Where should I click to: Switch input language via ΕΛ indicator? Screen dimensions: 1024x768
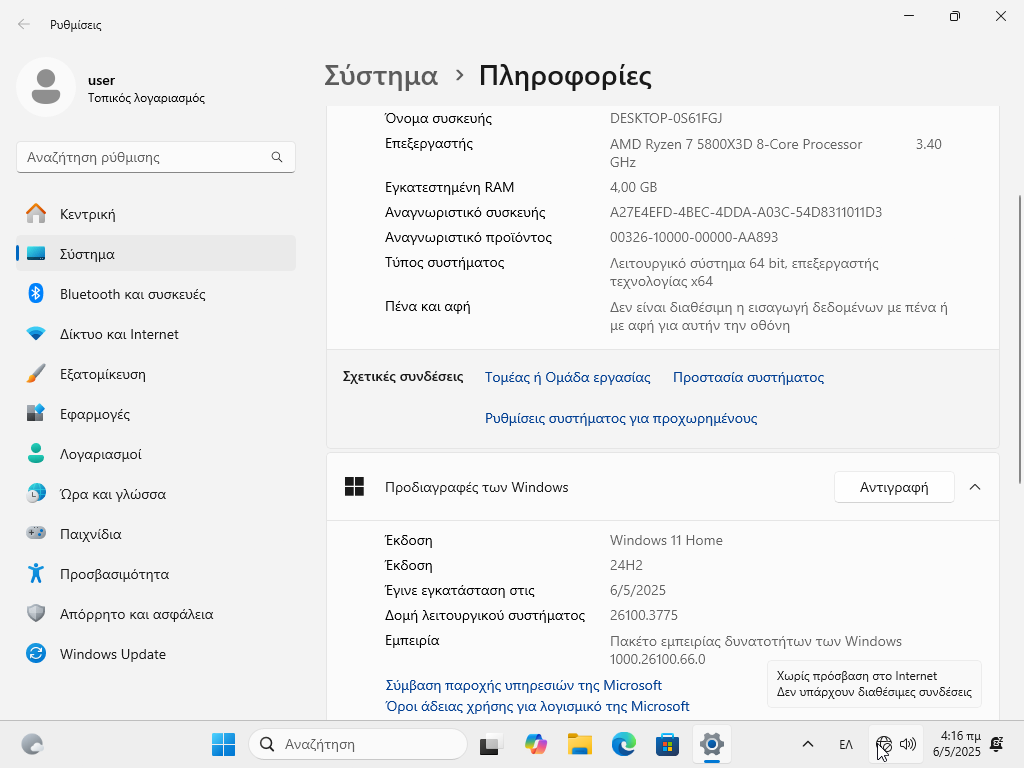pos(846,744)
